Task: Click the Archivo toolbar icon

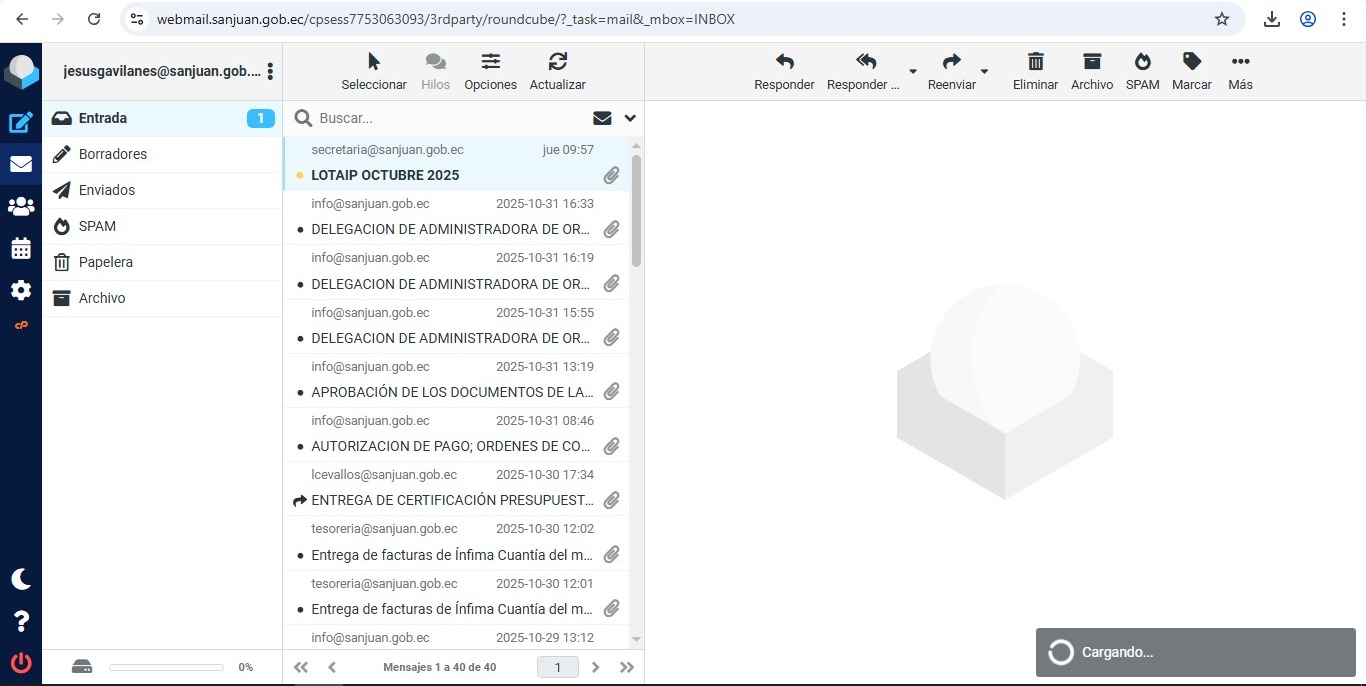Action: pyautogui.click(x=1091, y=71)
